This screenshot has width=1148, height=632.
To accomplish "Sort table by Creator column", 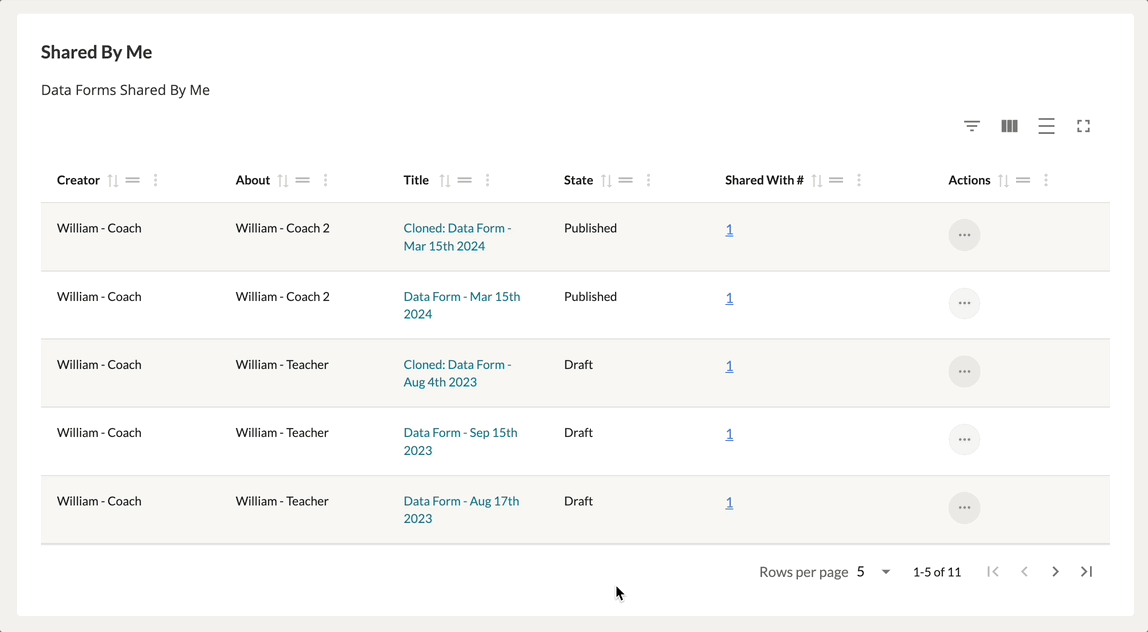I will coord(113,181).
